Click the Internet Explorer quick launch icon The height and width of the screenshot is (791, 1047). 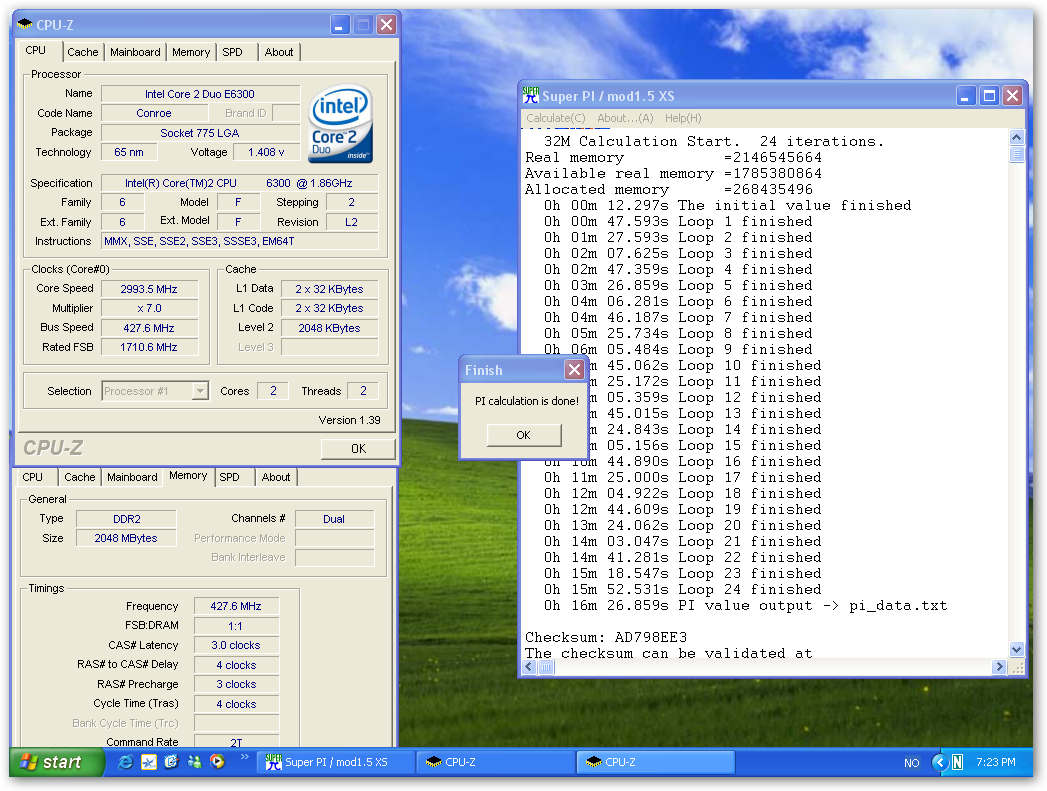[125, 762]
